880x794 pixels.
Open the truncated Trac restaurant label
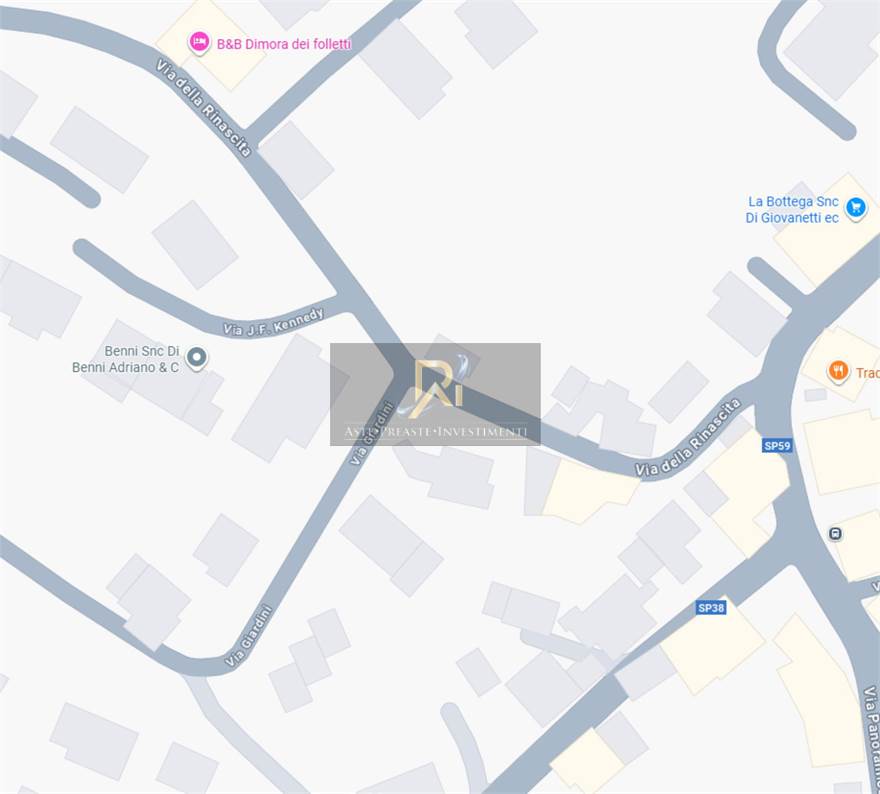click(867, 373)
